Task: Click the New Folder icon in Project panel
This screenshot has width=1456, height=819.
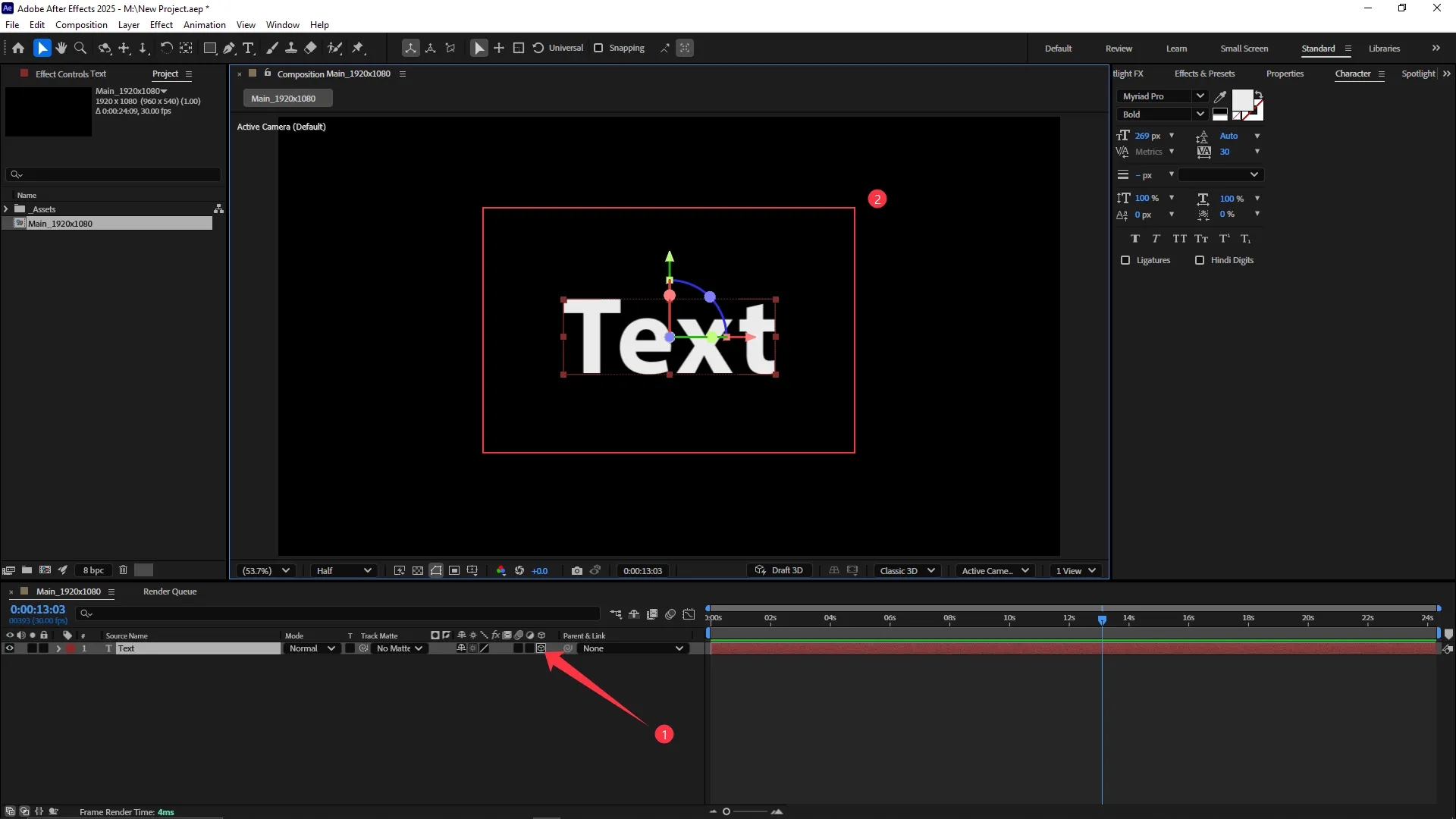Action: [27, 570]
